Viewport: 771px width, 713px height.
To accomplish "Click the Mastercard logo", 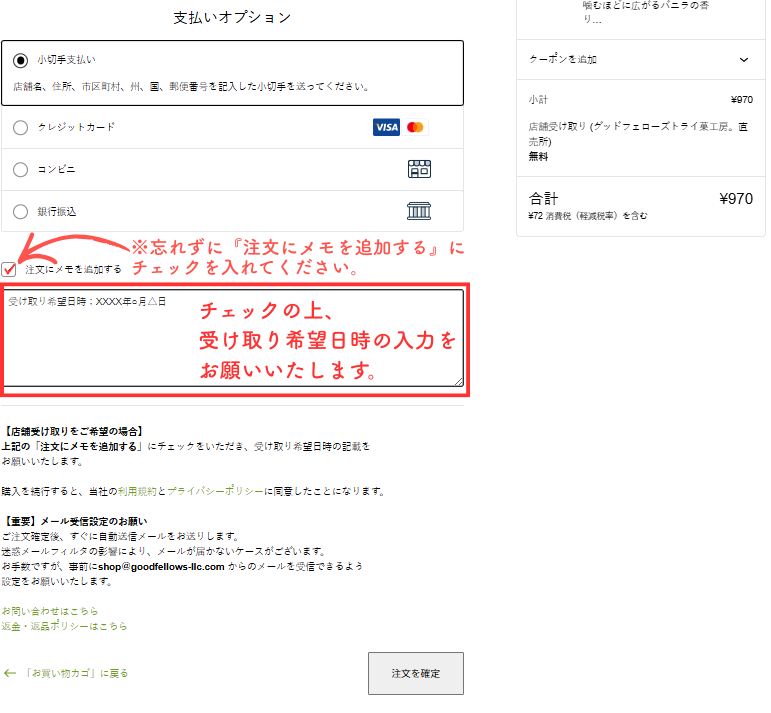I will [x=416, y=127].
